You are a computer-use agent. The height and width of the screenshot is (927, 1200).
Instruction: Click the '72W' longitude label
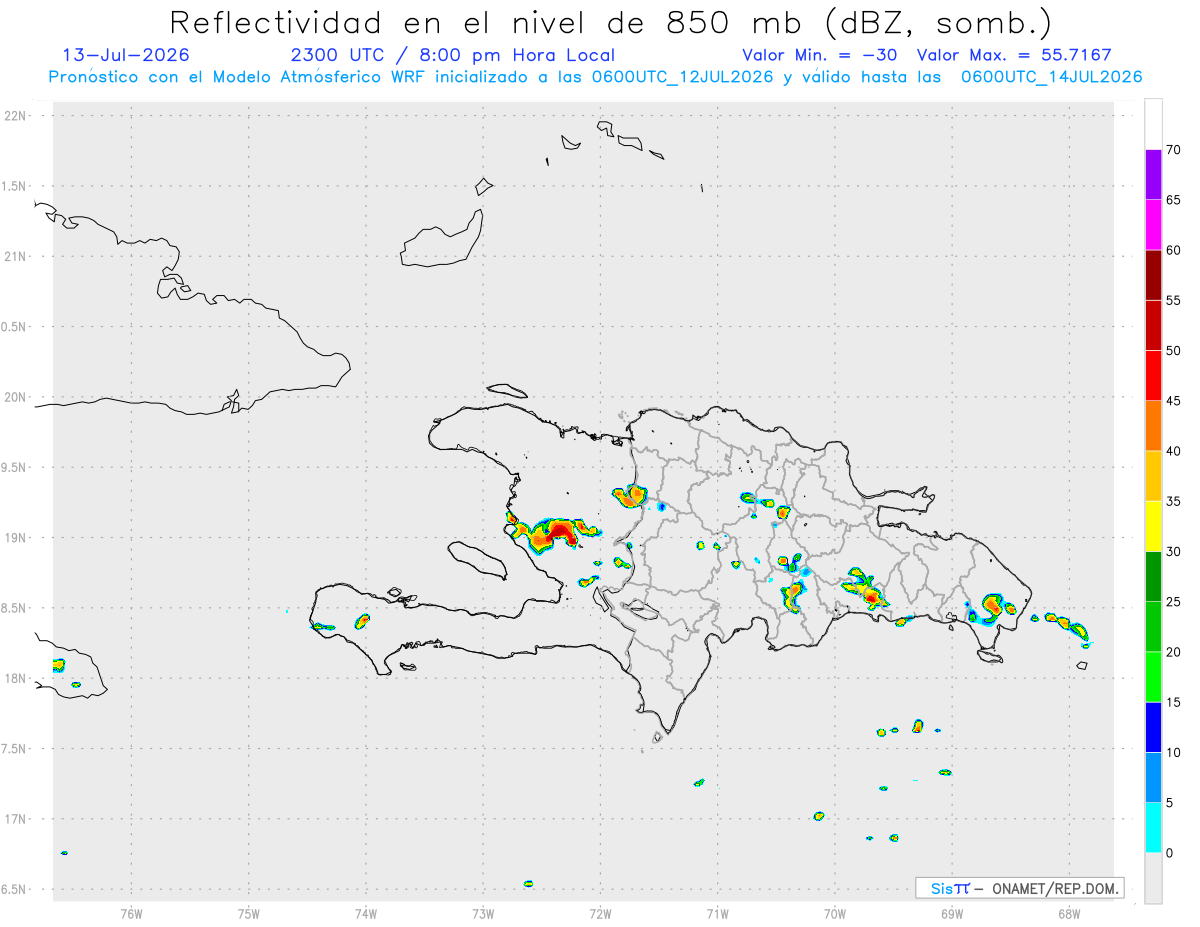[601, 914]
